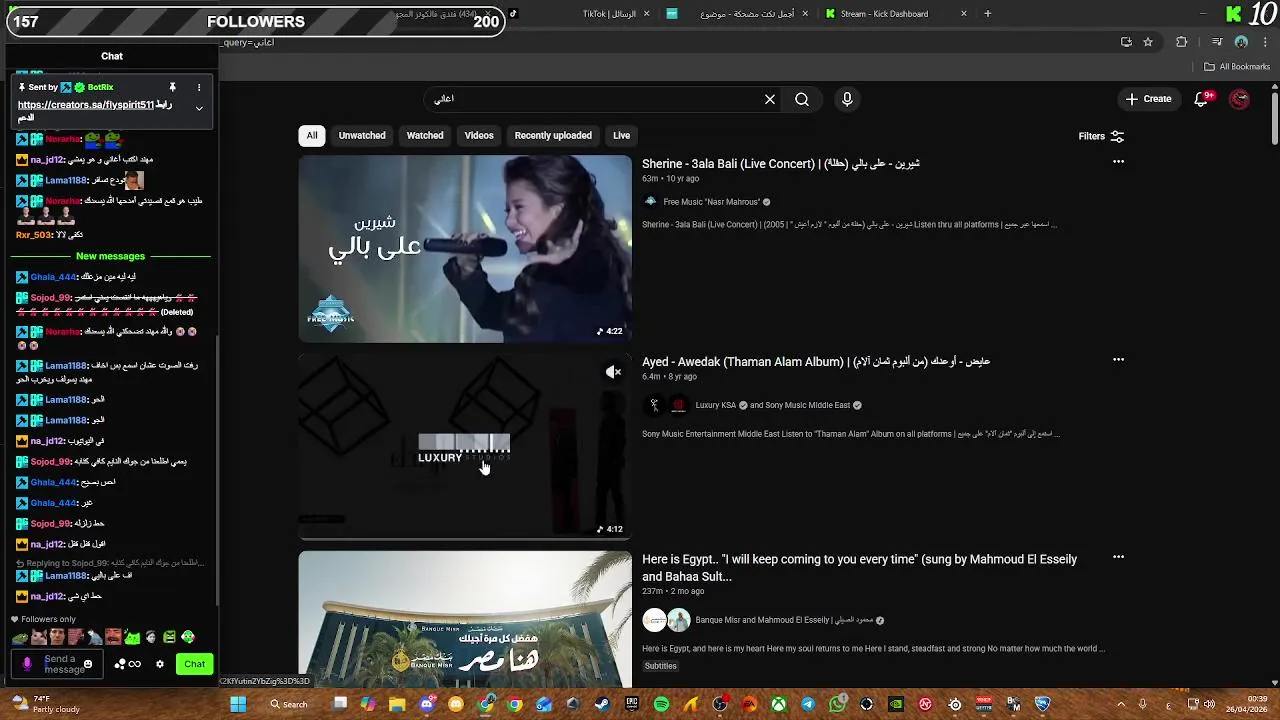Open Telegram from the taskbar
Viewport: 1280px width, 720px height.
[808, 704]
